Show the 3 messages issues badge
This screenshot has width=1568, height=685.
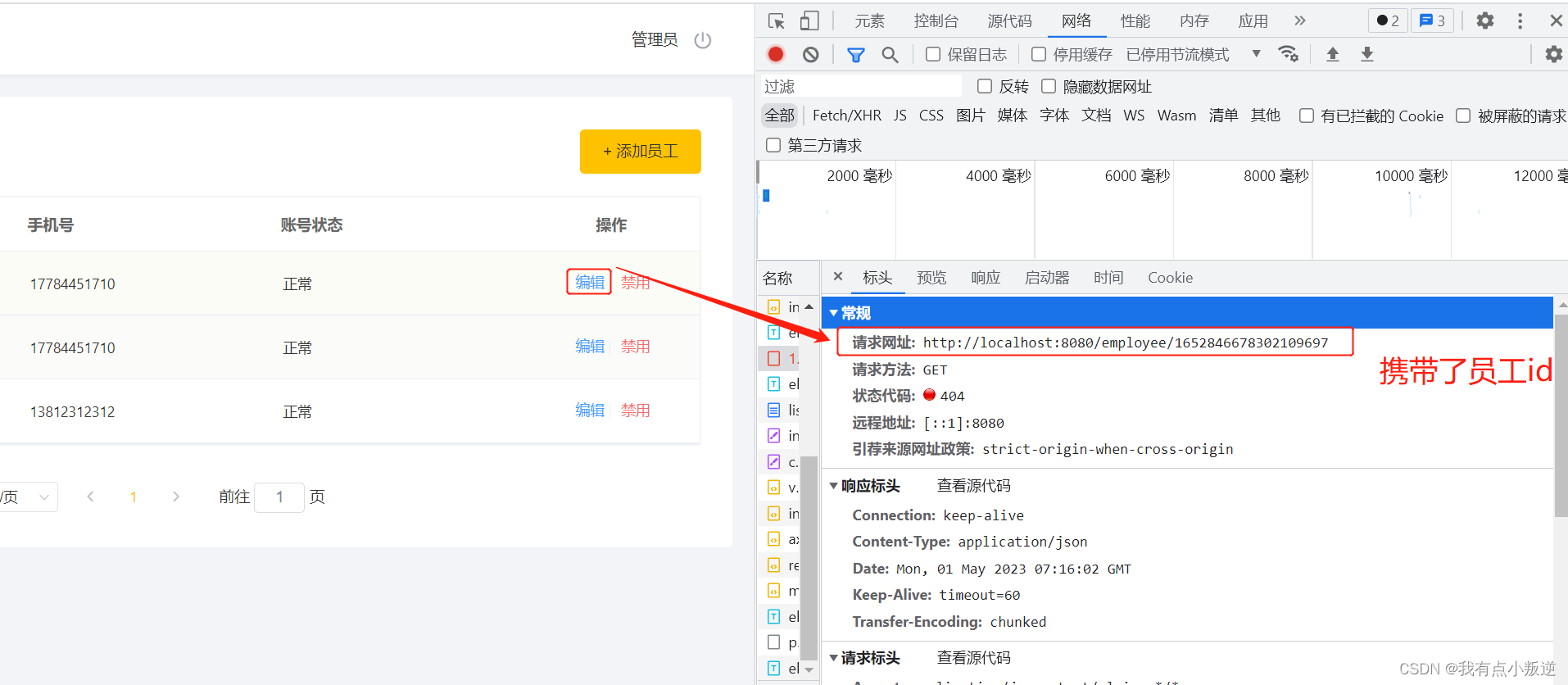click(x=1432, y=20)
